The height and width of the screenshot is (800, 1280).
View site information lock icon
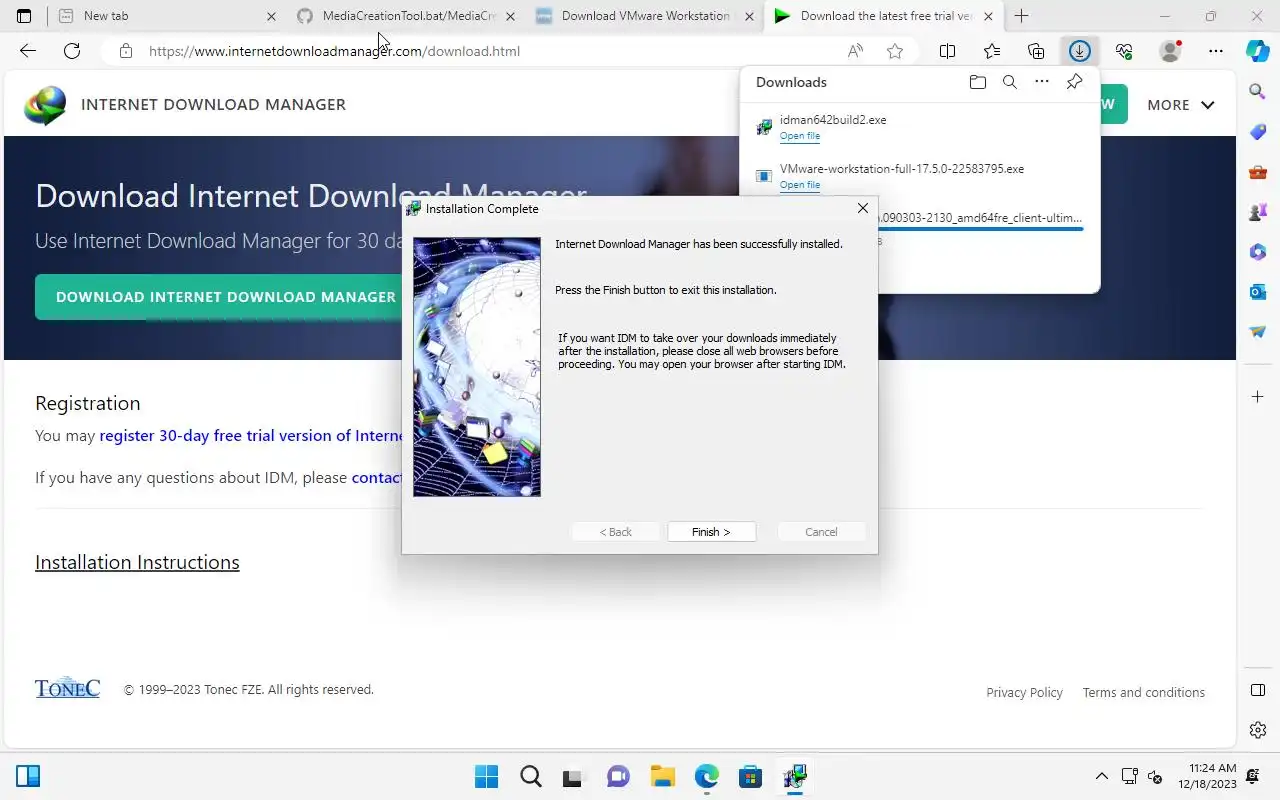(x=126, y=51)
